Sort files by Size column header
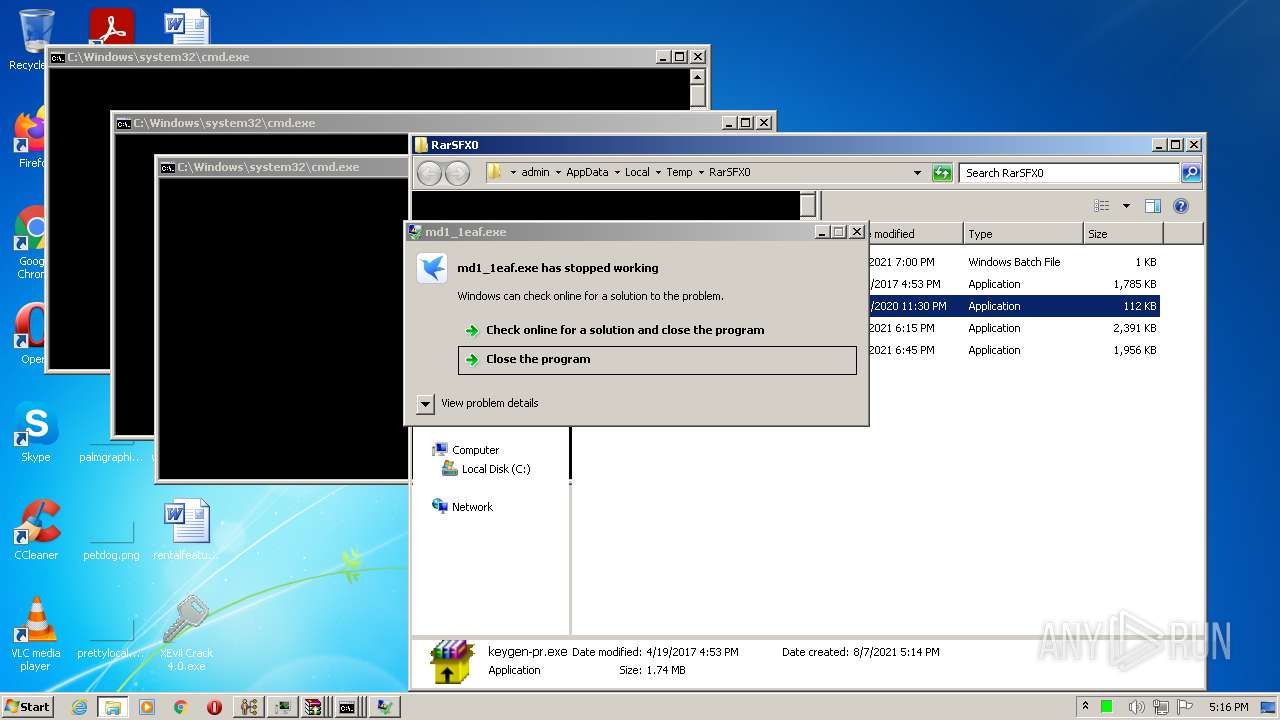The height and width of the screenshot is (720, 1280). point(1123,234)
